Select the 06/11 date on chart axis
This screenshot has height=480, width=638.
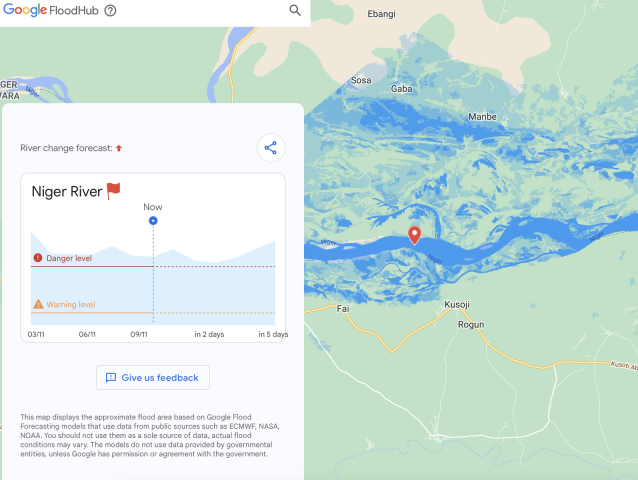87,334
